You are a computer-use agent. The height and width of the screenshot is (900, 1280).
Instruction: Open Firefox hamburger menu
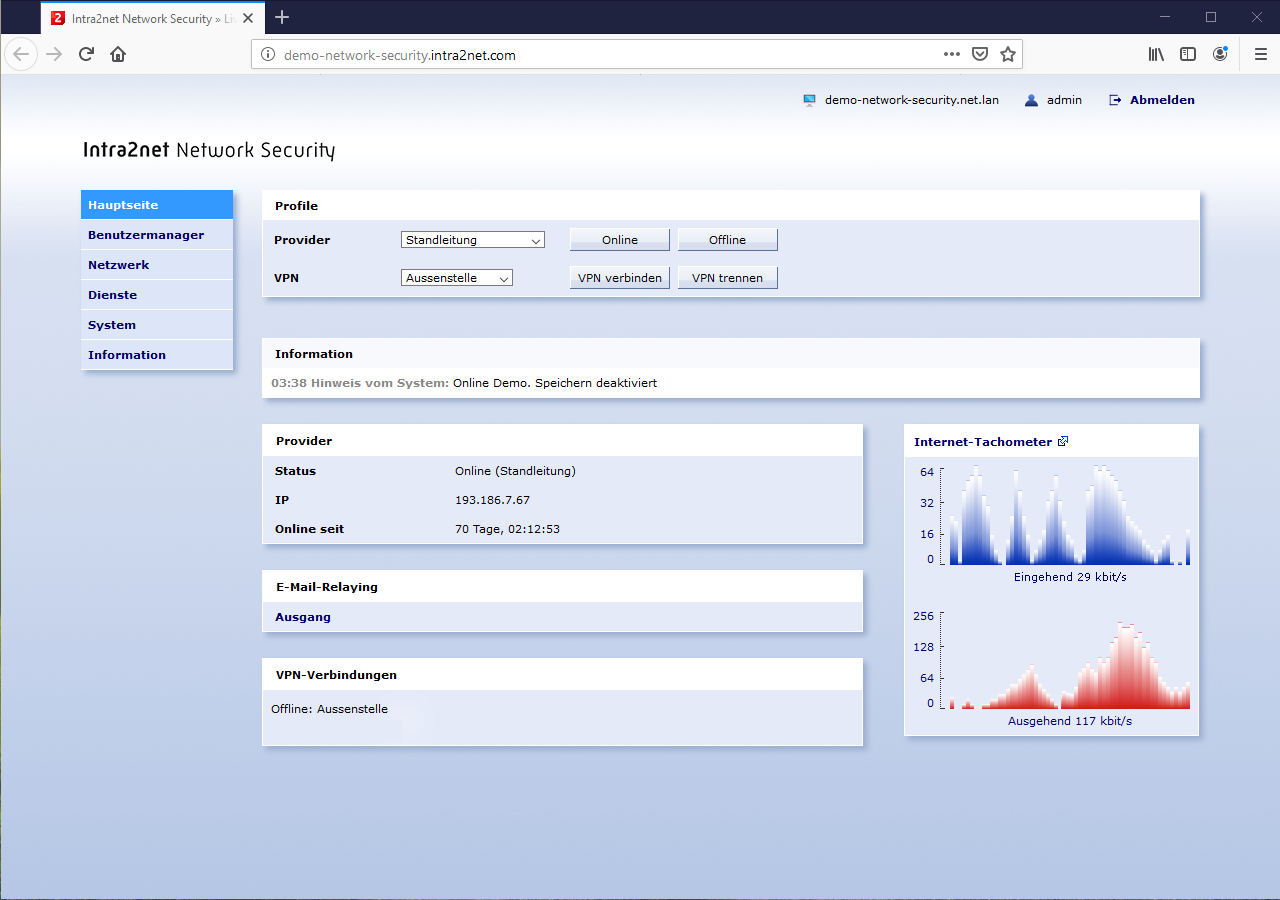tap(1260, 54)
